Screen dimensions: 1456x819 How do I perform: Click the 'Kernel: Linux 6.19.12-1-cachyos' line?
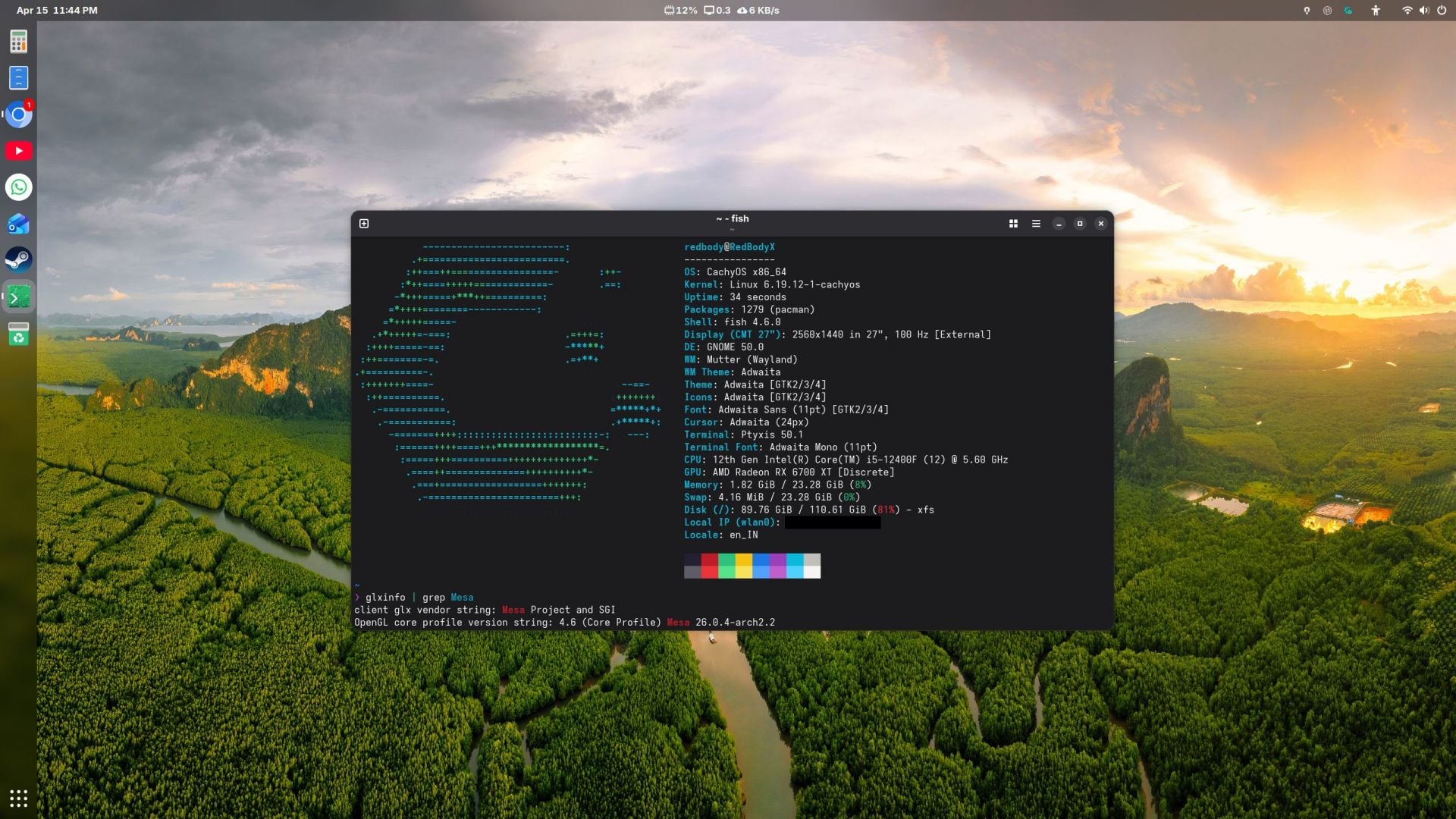coord(772,285)
